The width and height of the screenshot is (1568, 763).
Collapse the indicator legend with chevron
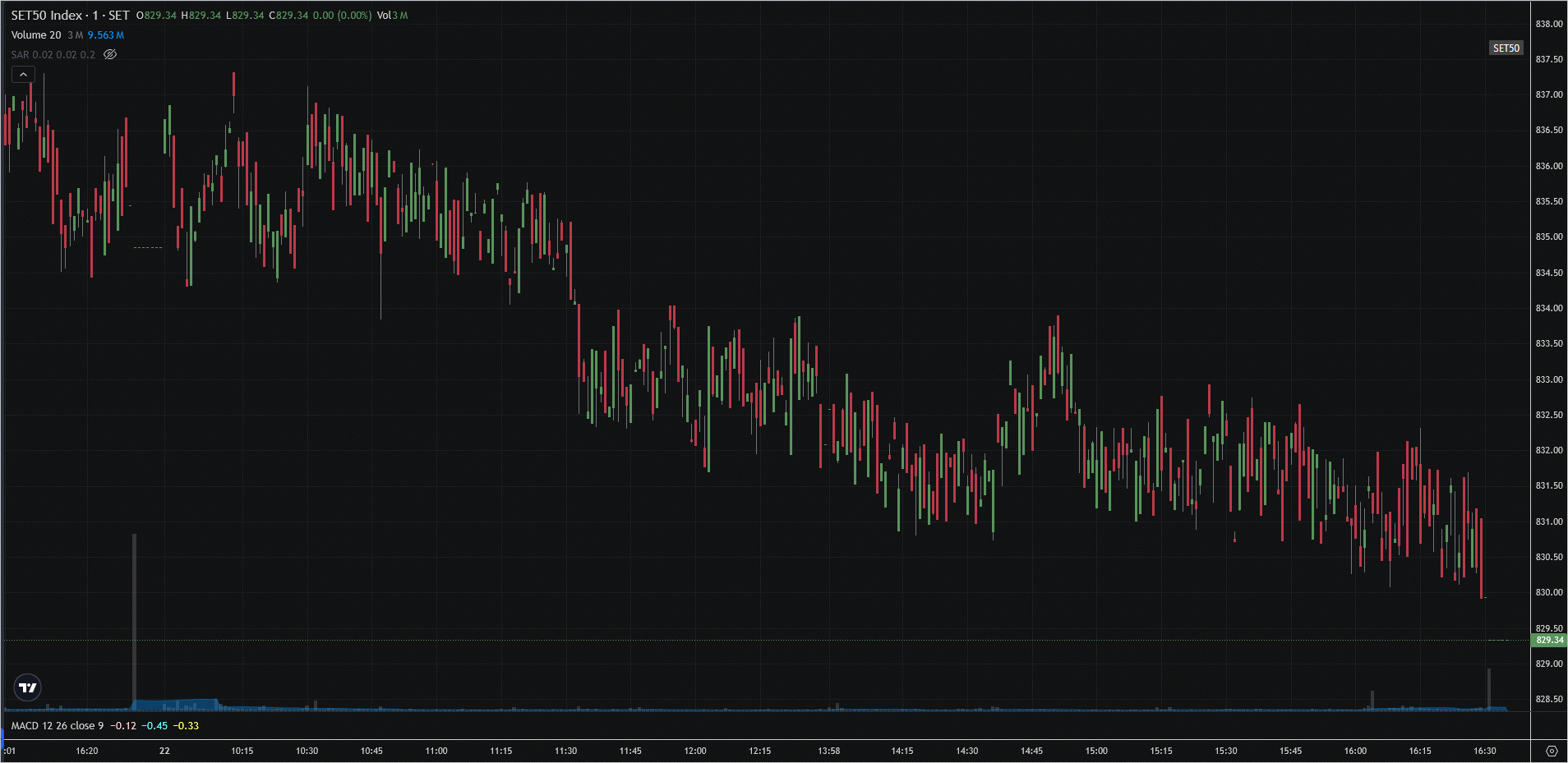coord(23,75)
